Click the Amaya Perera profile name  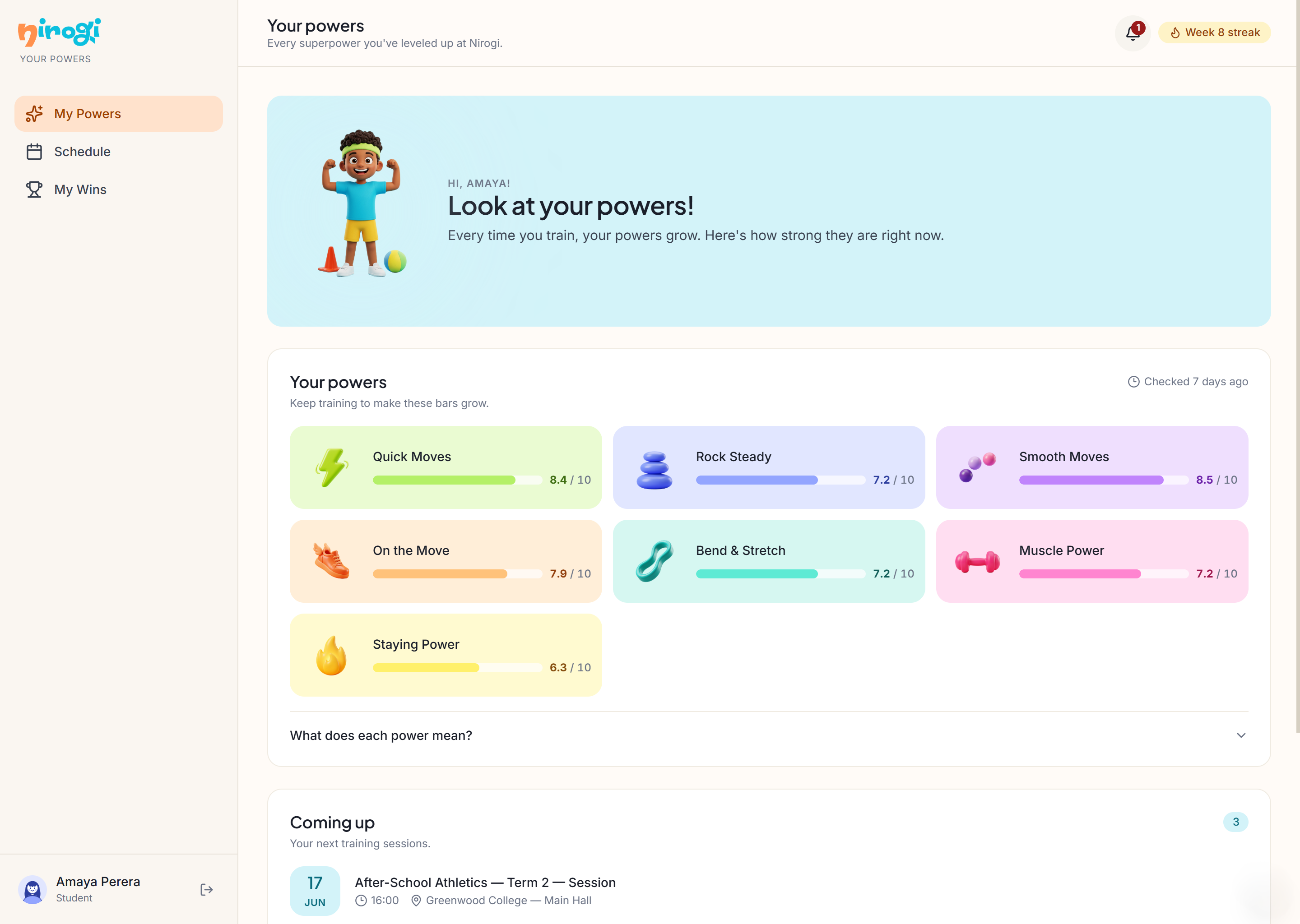pyautogui.click(x=98, y=882)
